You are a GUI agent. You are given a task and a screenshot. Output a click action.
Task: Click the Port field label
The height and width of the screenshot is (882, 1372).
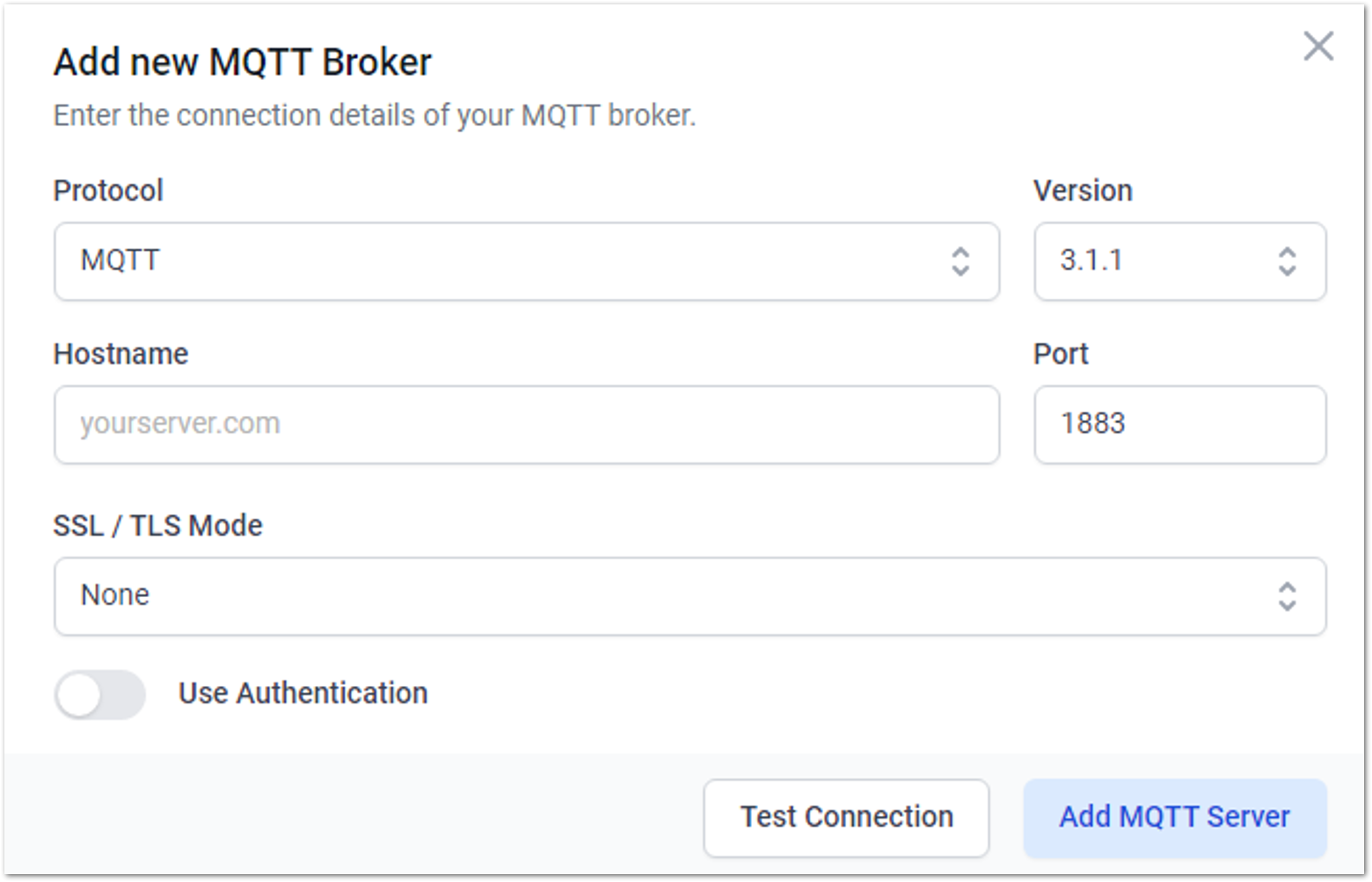coord(1061,354)
